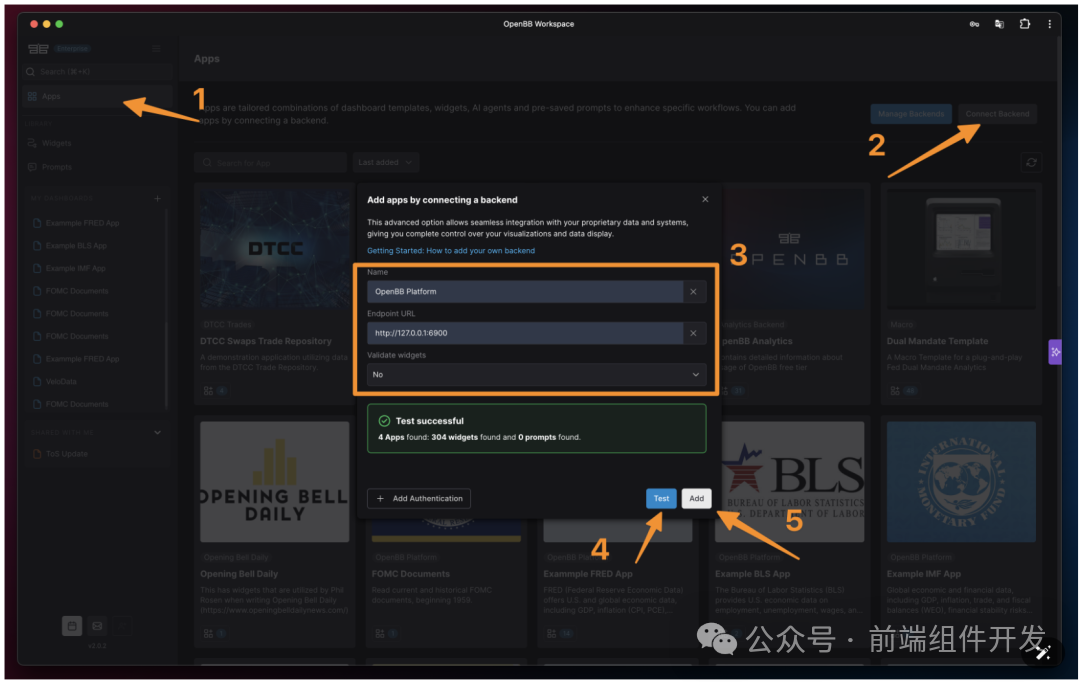Click the Macro tag on Dual Mandate card
The height and width of the screenshot is (682, 1080).
(902, 324)
